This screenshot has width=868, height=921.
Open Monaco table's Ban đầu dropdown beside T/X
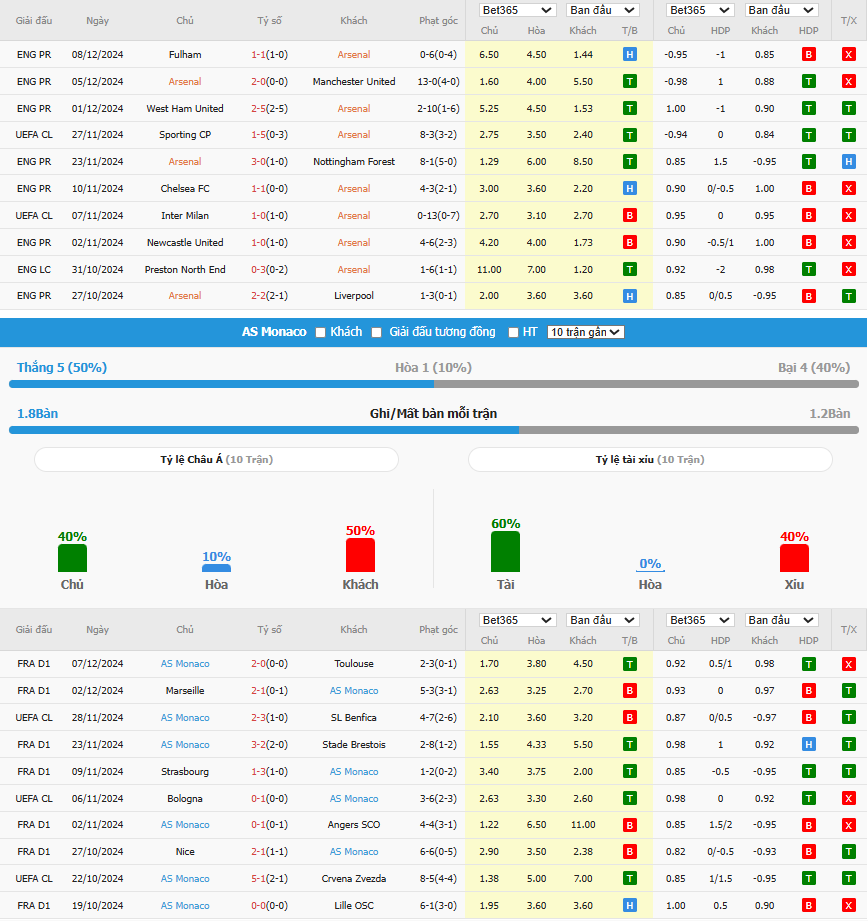point(782,620)
